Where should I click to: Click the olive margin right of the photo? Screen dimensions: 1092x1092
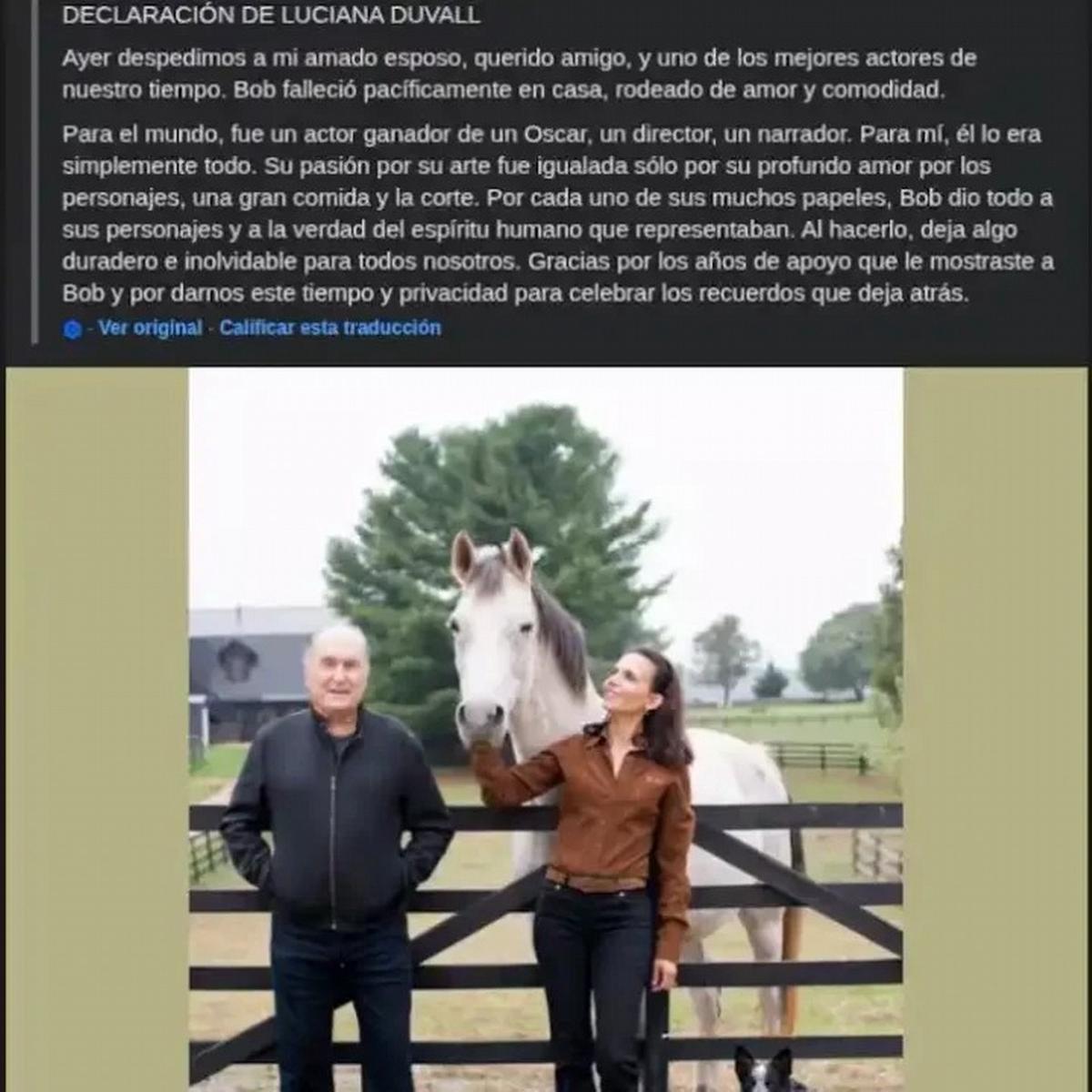[x=996, y=729]
